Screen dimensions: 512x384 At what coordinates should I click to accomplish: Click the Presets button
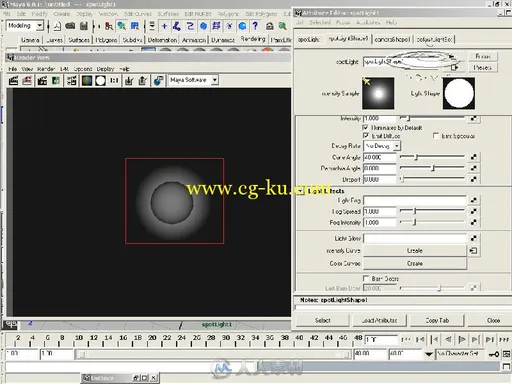point(483,68)
